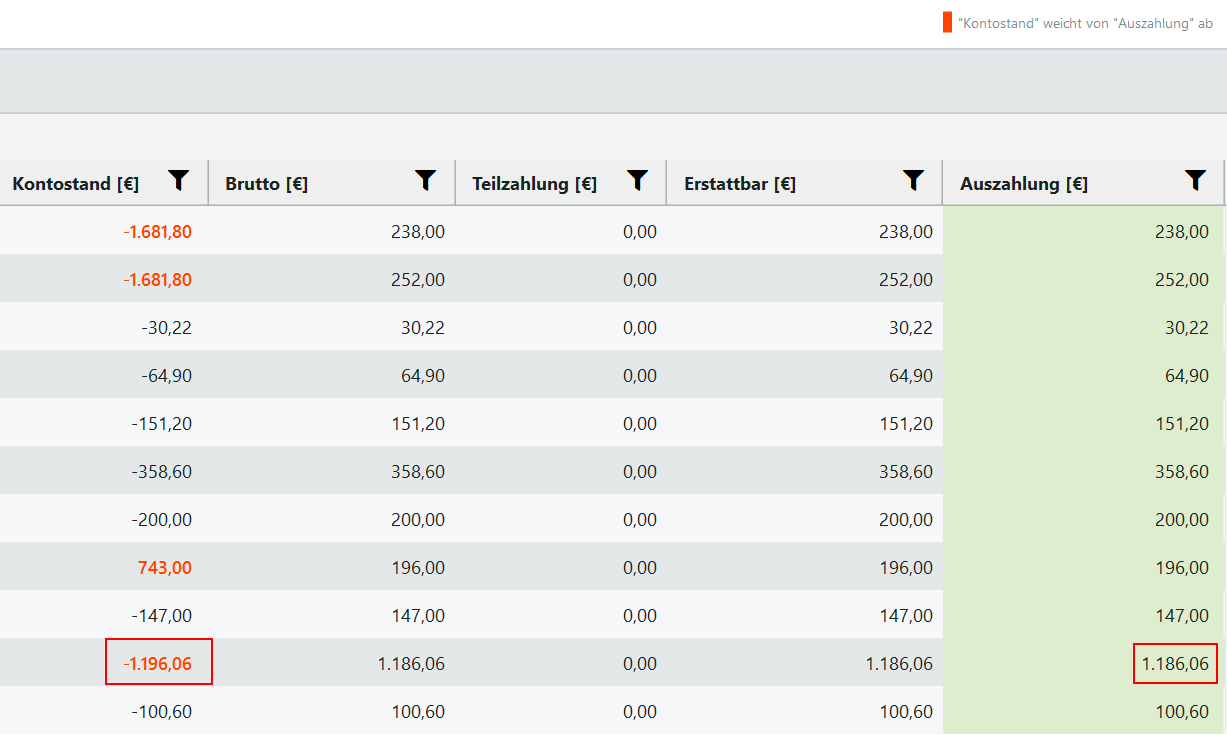Select the red-outlined Kontostand cell -1.196,06
The width and height of the screenshot is (1227, 735).
[x=158, y=664]
